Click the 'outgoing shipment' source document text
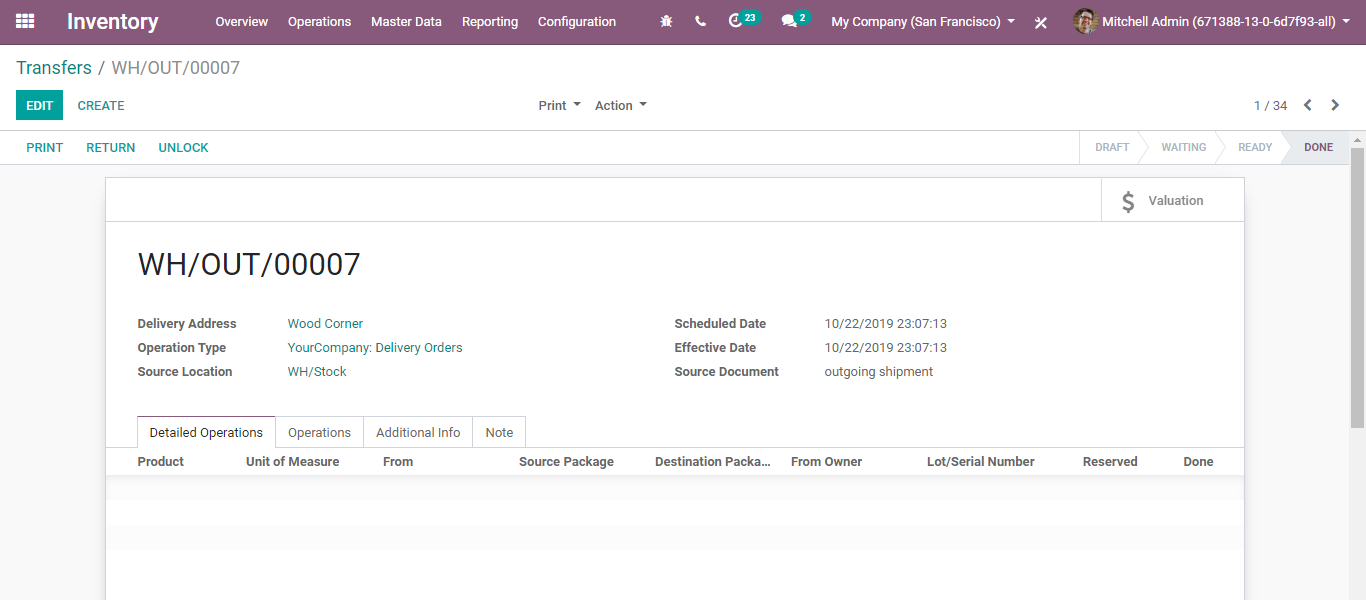The height and width of the screenshot is (600, 1366). click(878, 371)
